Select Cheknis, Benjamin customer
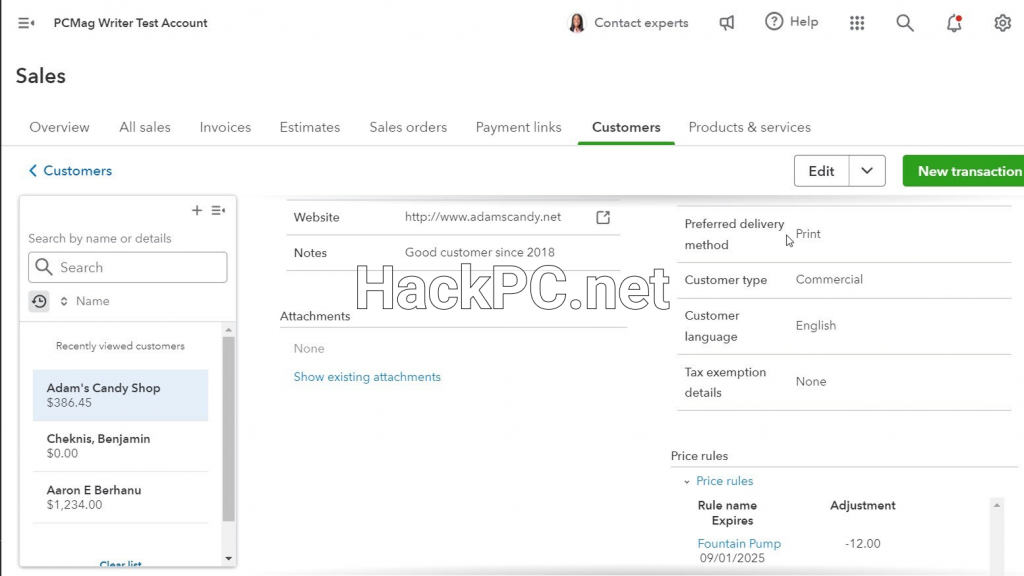Image resolution: width=1024 pixels, height=576 pixels. (x=121, y=446)
